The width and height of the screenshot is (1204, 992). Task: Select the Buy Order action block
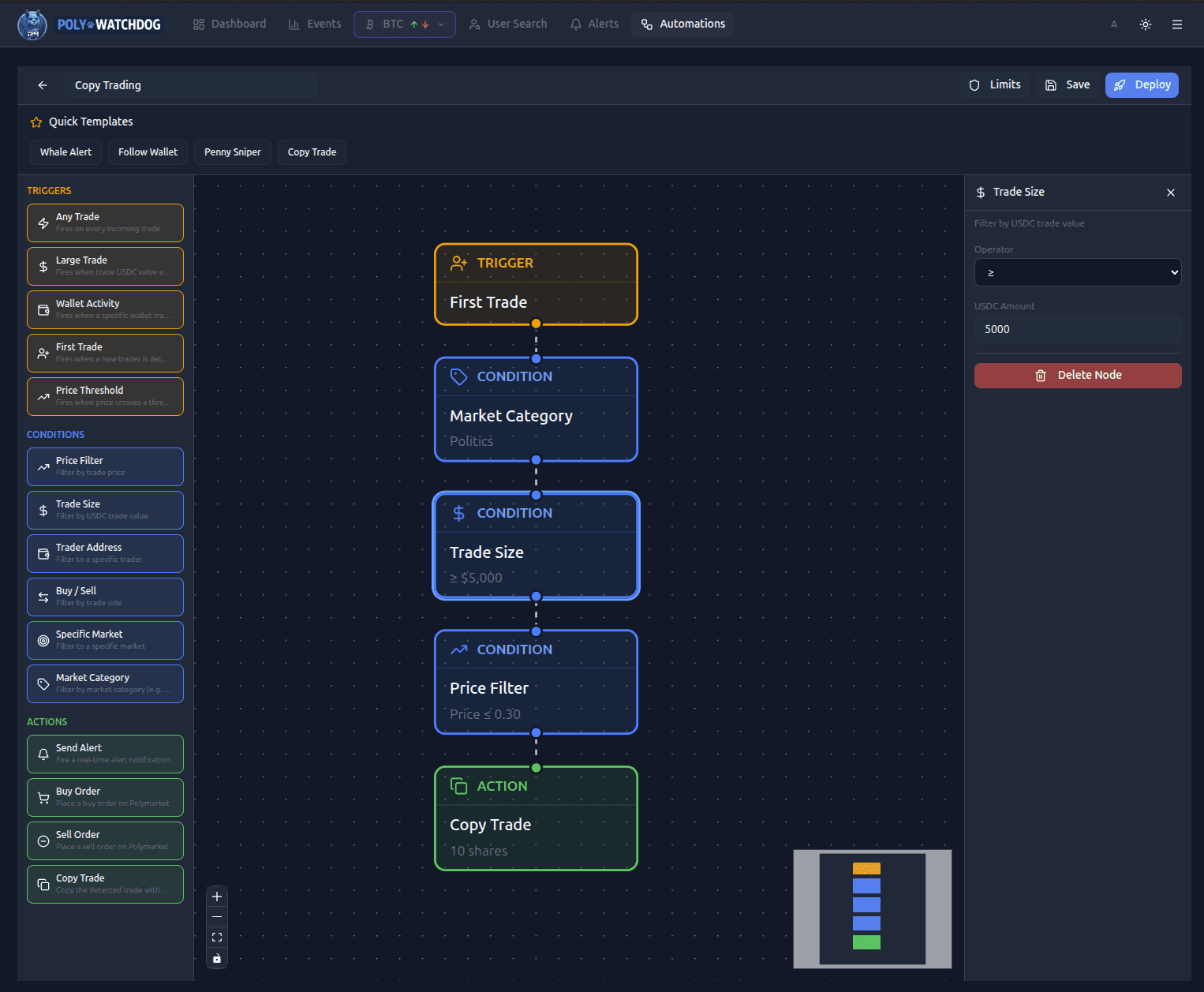pyautogui.click(x=105, y=798)
